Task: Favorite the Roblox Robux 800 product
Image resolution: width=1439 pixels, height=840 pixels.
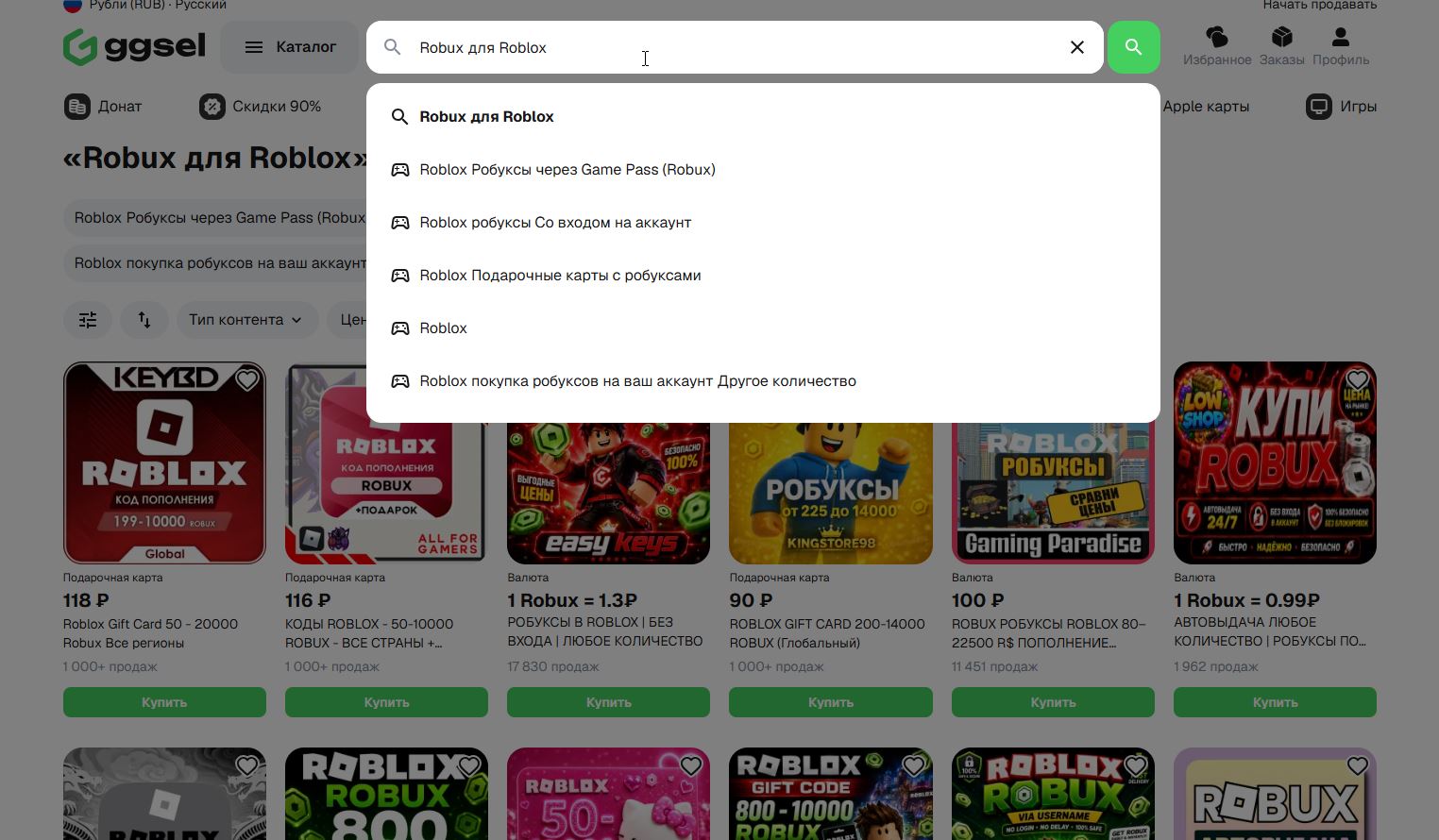Action: pyautogui.click(x=469, y=765)
